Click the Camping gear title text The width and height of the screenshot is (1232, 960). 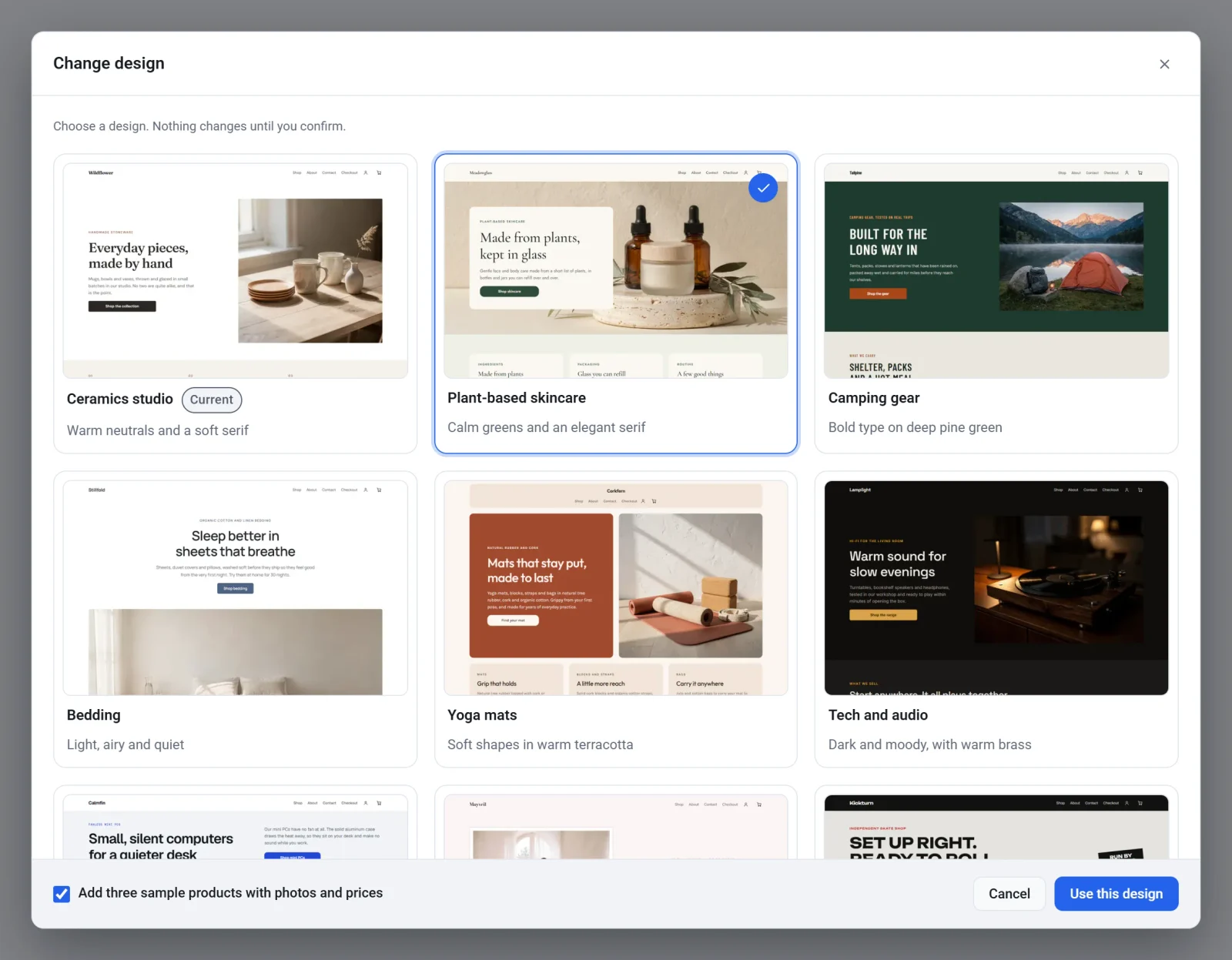click(x=874, y=398)
